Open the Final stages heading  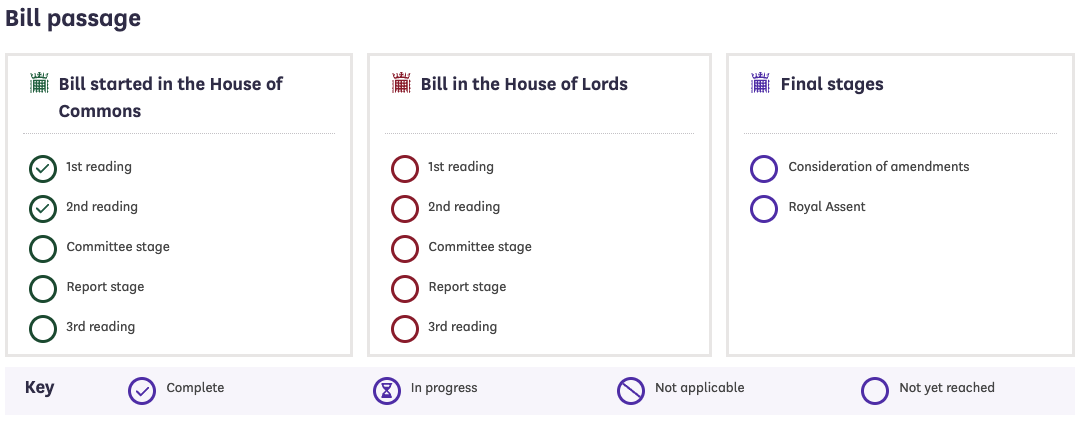[832, 84]
